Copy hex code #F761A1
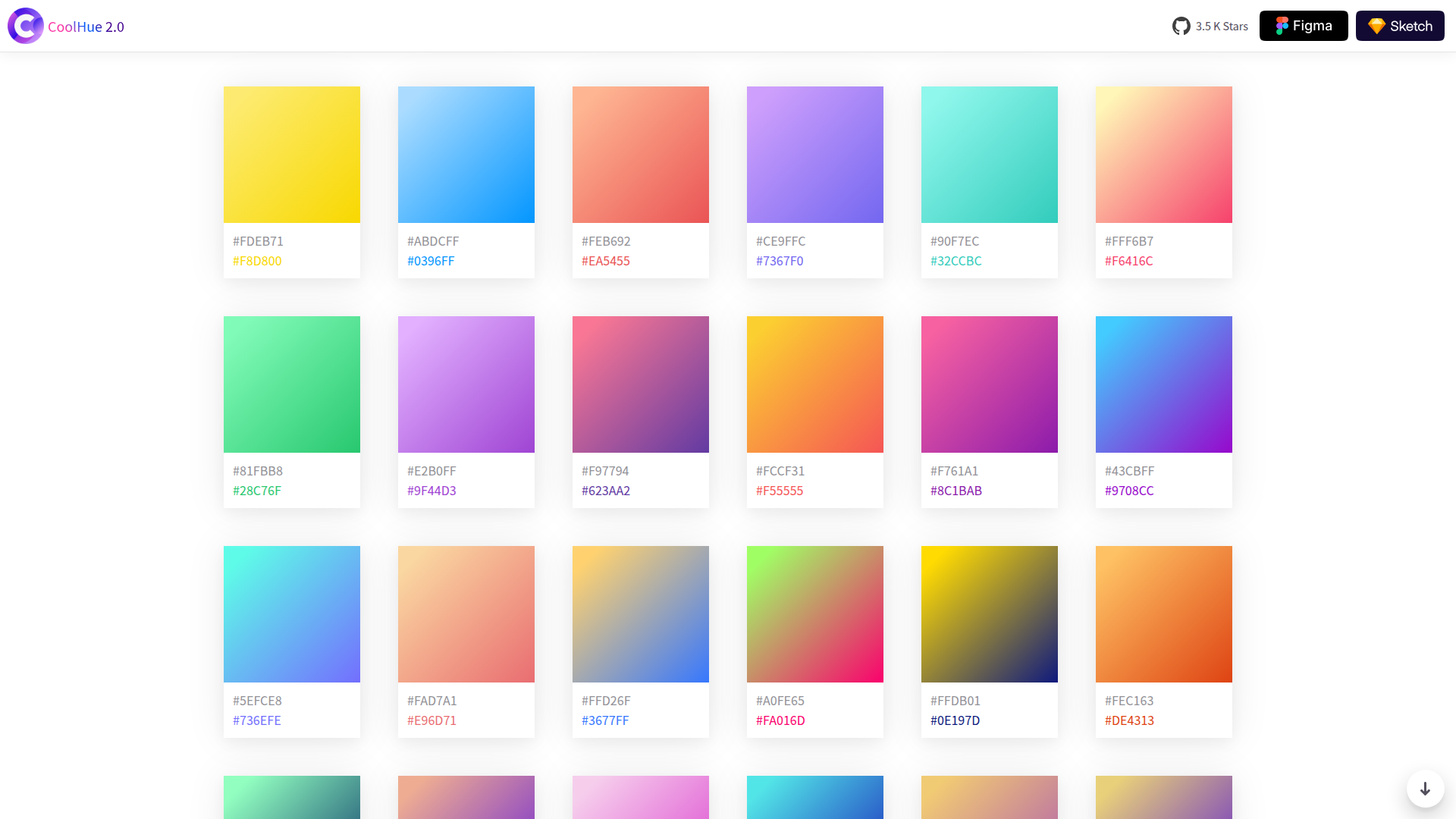Viewport: 1456px width, 819px height. [954, 471]
